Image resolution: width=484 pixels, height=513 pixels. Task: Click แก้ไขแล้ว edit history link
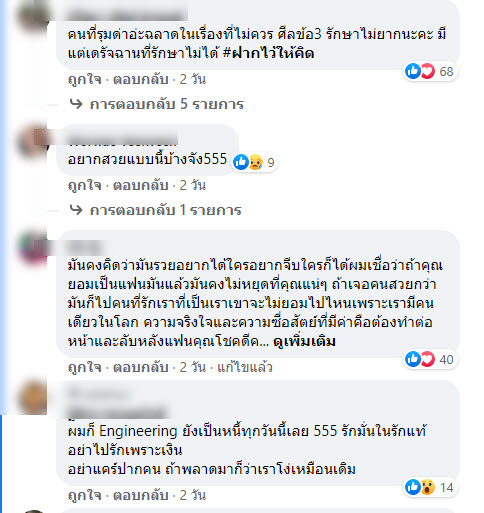point(245,367)
